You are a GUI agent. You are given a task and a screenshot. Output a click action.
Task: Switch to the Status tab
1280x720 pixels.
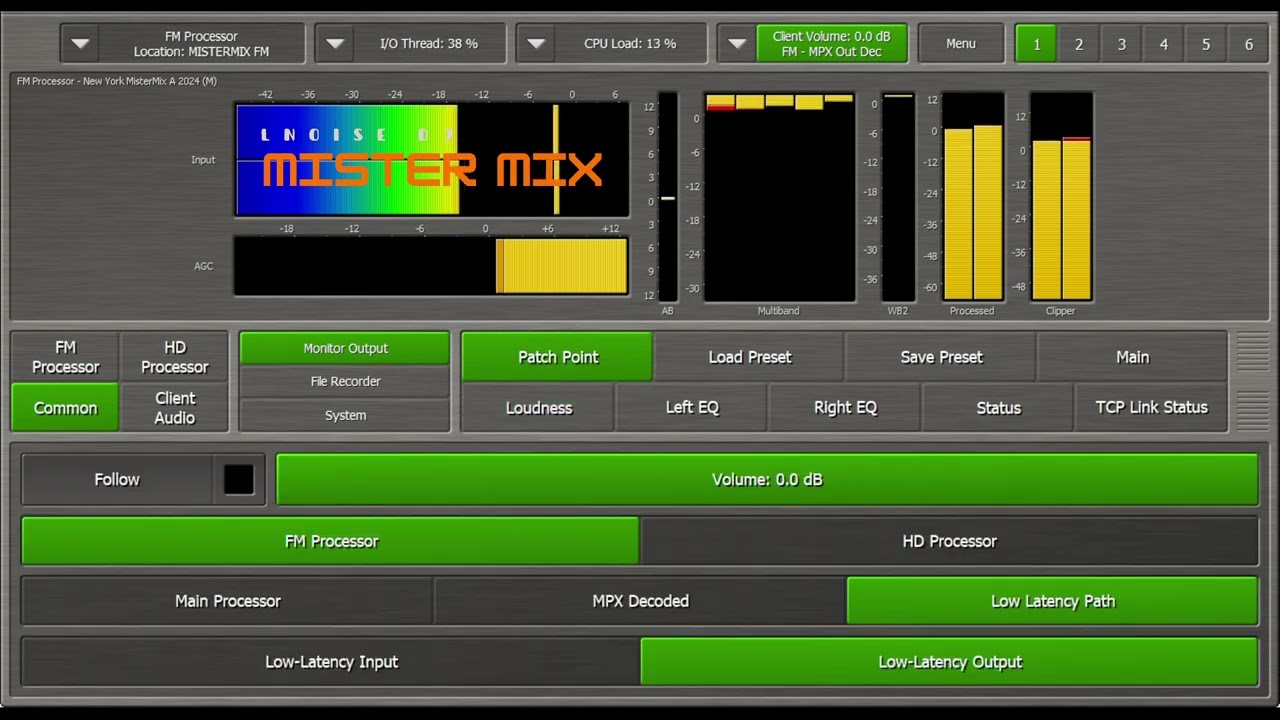coord(998,408)
